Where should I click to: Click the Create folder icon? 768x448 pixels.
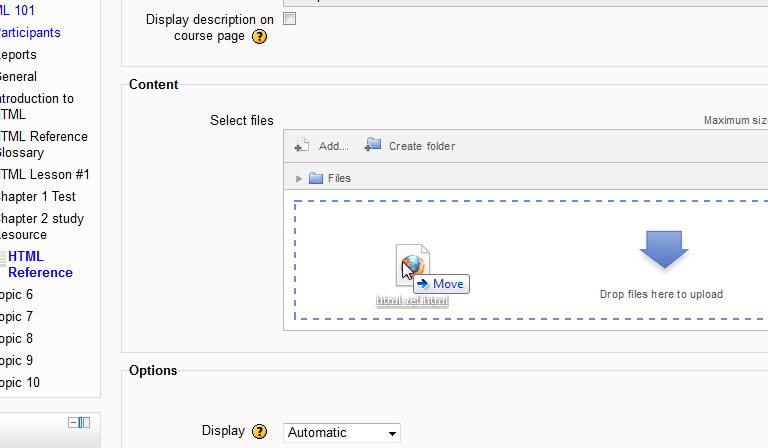(x=373, y=145)
